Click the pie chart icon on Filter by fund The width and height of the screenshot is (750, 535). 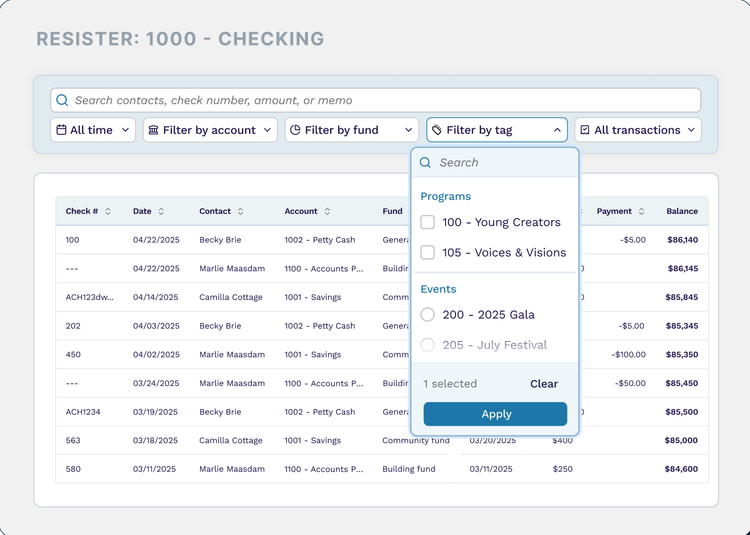(x=295, y=130)
